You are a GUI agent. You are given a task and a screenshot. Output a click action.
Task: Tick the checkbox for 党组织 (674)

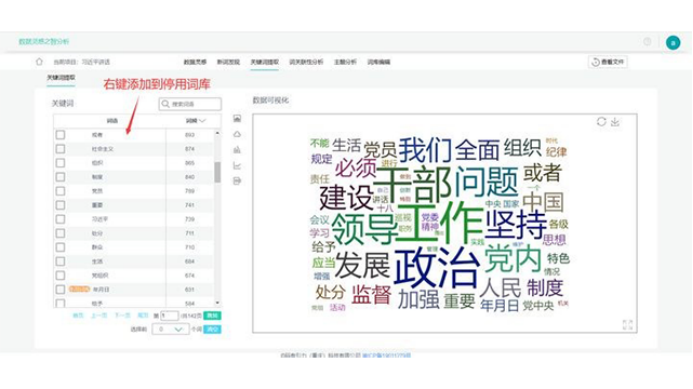coord(60,275)
